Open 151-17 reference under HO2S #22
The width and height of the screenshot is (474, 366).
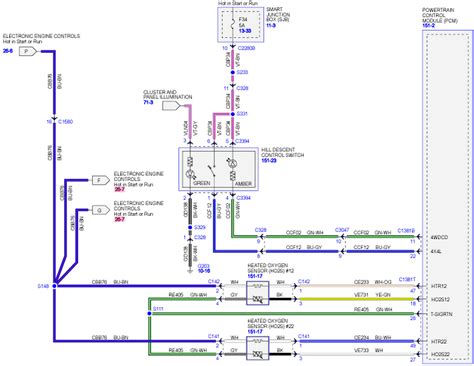255,332
